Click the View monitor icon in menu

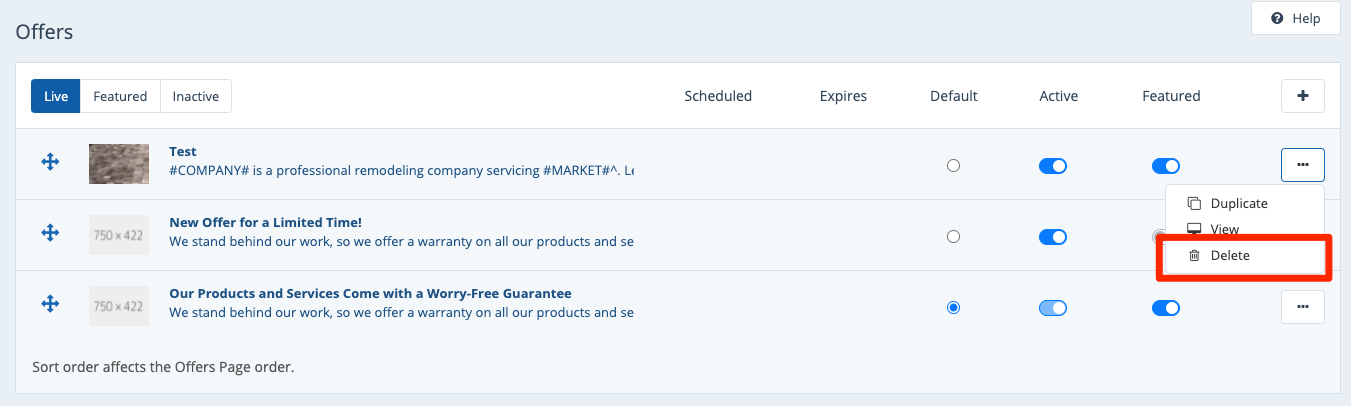click(x=1193, y=229)
